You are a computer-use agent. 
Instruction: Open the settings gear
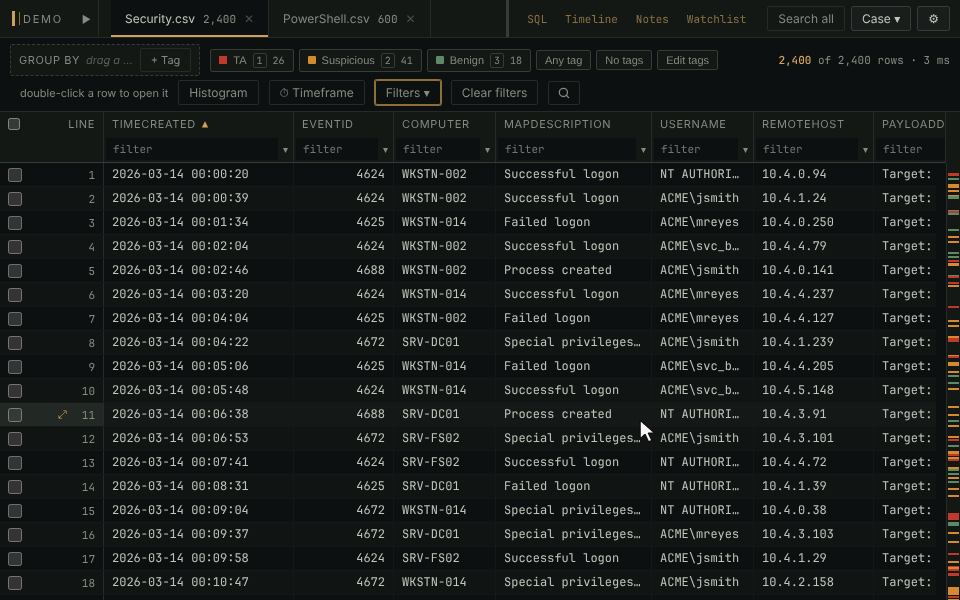pos(933,19)
